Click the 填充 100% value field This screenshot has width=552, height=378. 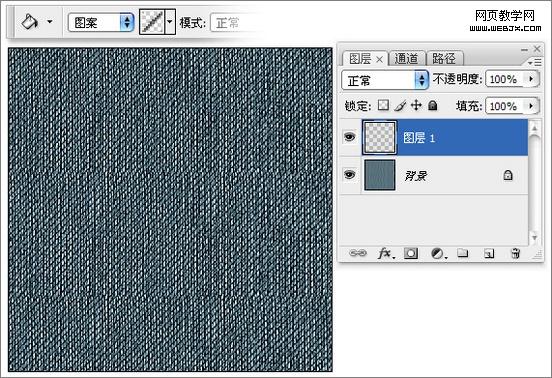(x=505, y=106)
